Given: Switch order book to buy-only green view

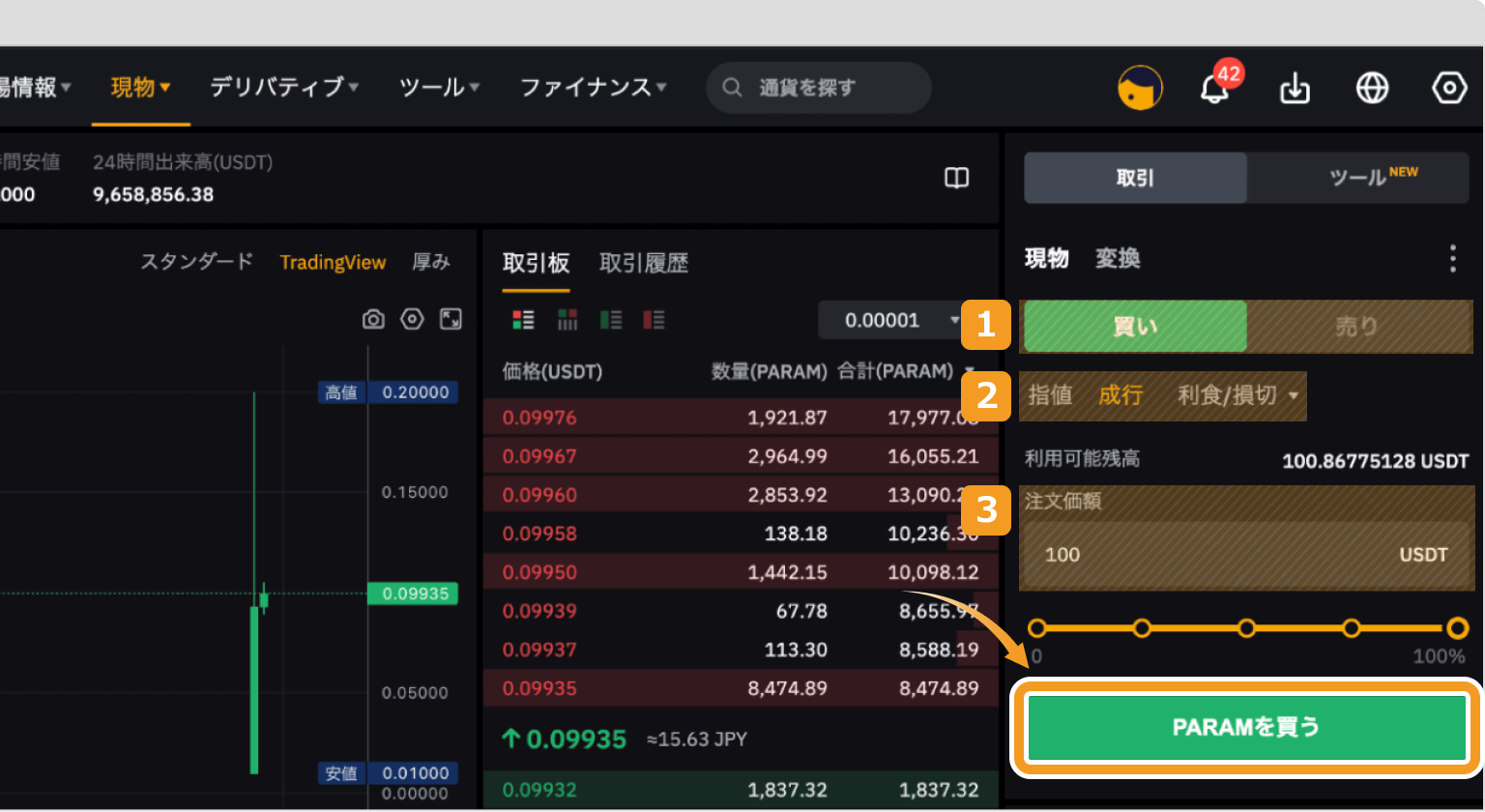Looking at the screenshot, I should 611,319.
